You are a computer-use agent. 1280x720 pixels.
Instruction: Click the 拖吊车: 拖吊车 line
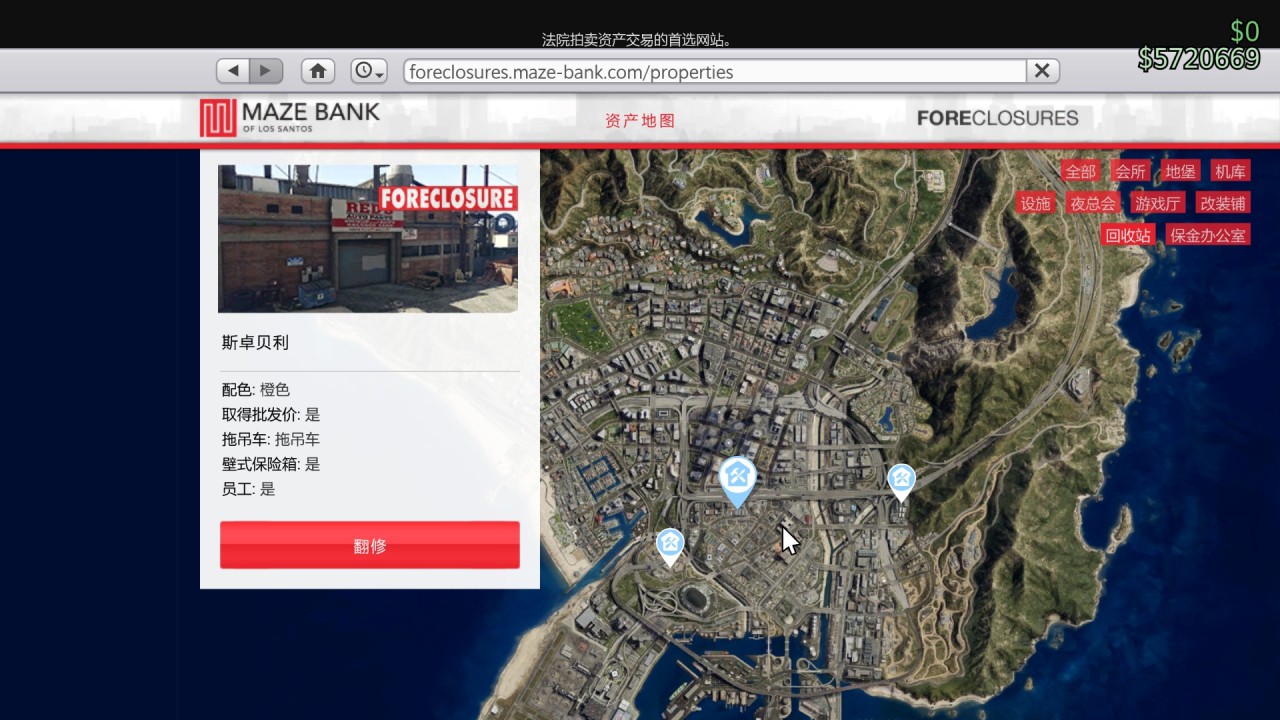(x=271, y=439)
